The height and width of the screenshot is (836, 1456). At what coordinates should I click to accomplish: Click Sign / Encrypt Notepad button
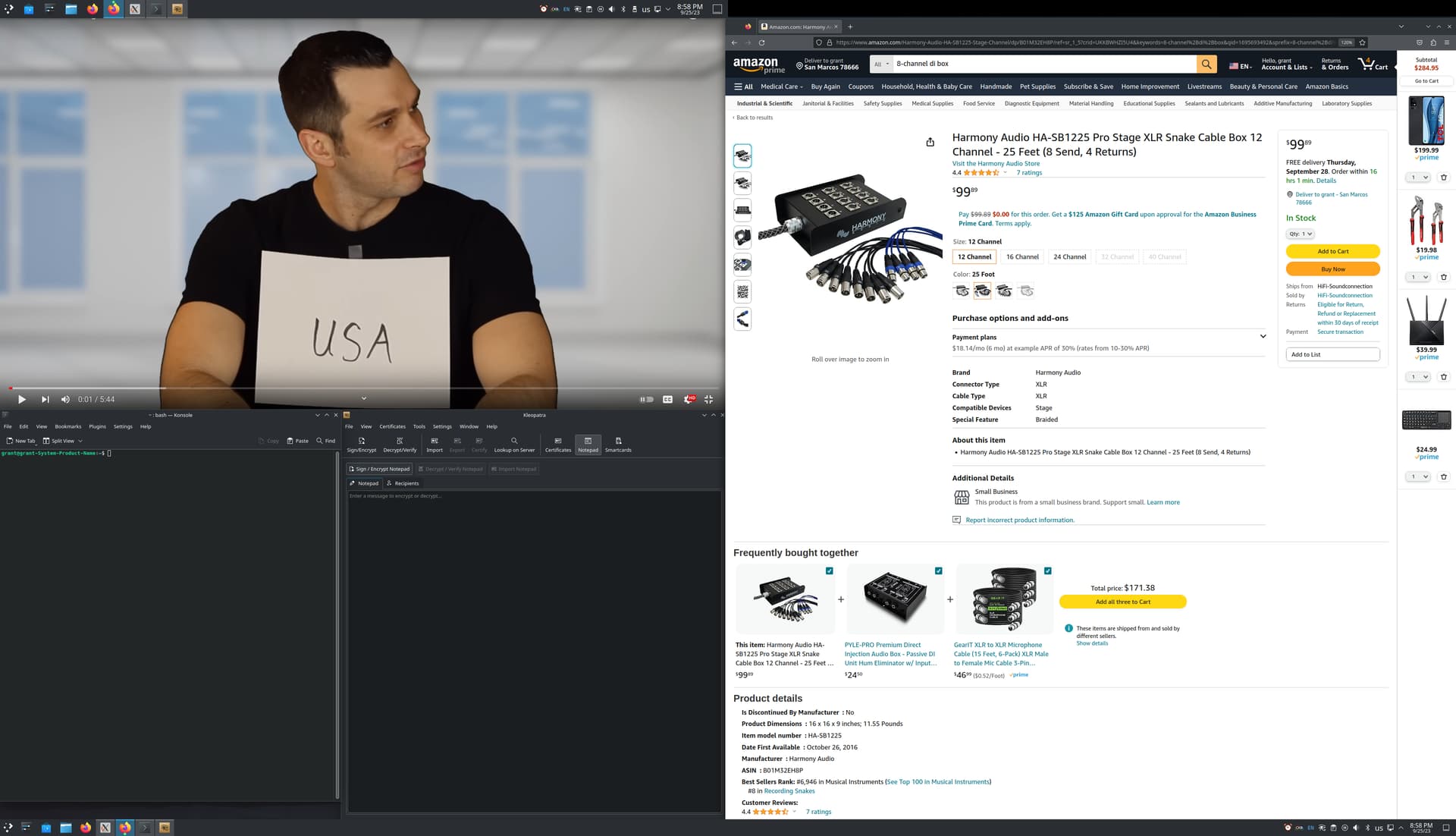(379, 469)
